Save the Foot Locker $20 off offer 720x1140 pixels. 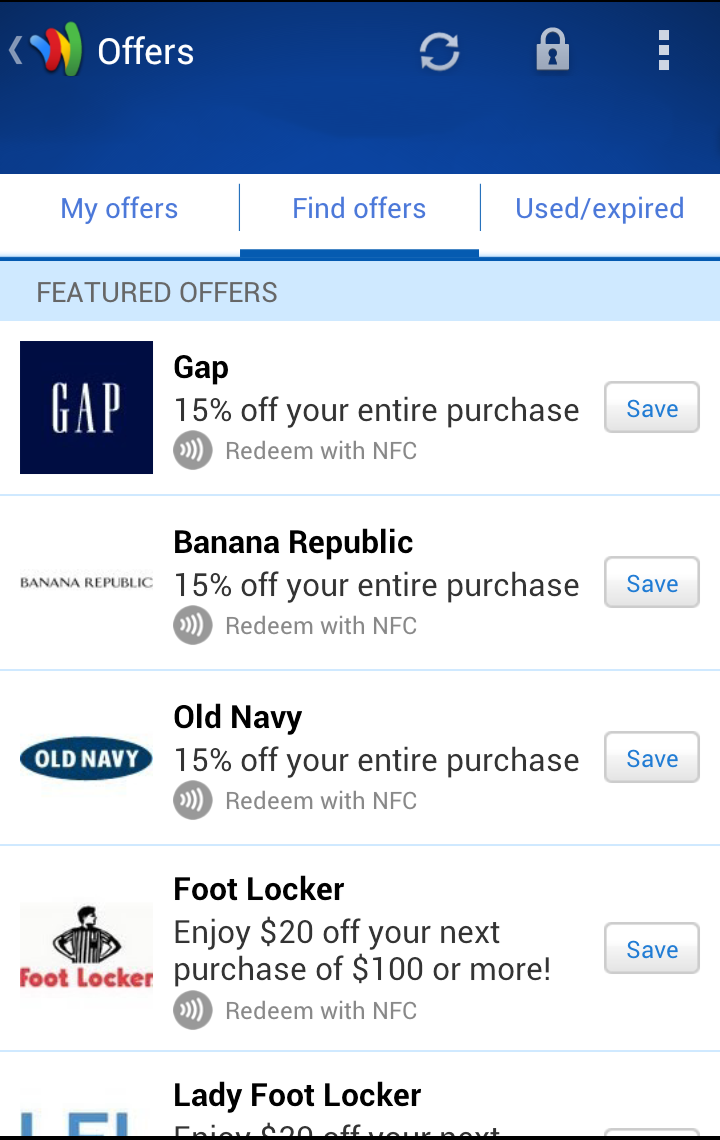(x=652, y=949)
